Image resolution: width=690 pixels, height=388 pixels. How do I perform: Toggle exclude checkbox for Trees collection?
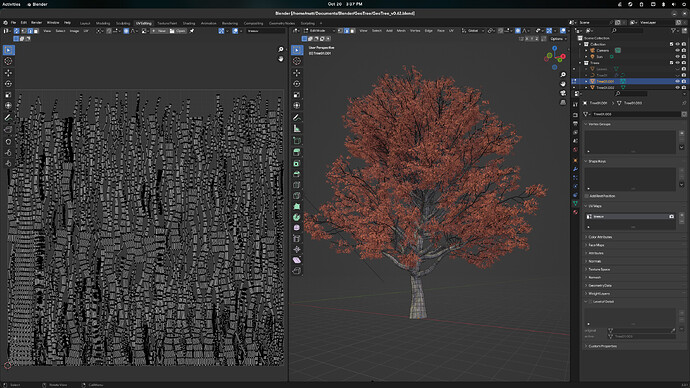[x=672, y=63]
